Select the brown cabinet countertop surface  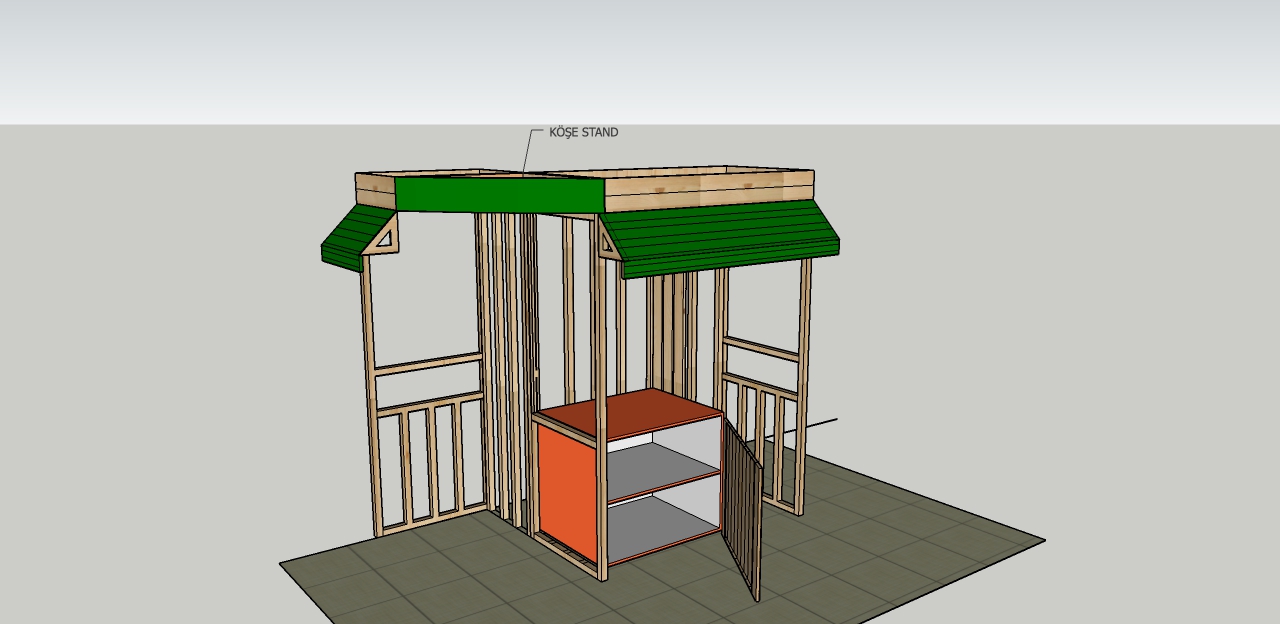[x=628, y=410]
